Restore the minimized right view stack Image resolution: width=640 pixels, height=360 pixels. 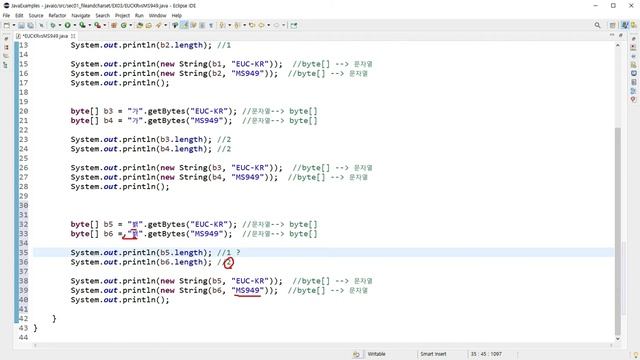(633, 39)
